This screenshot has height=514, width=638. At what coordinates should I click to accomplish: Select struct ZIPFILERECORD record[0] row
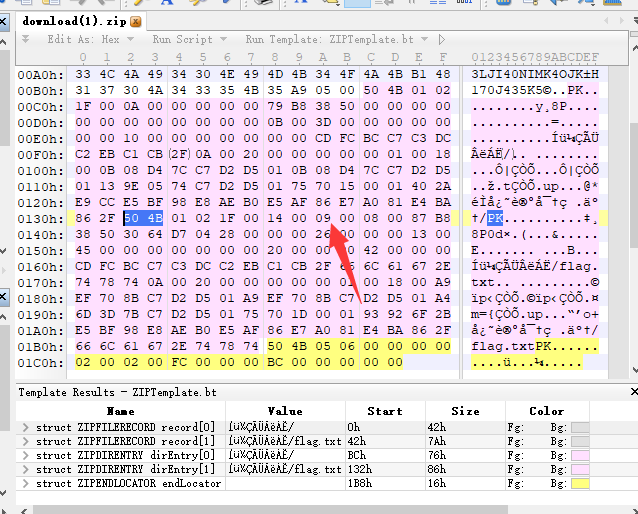coord(303,427)
